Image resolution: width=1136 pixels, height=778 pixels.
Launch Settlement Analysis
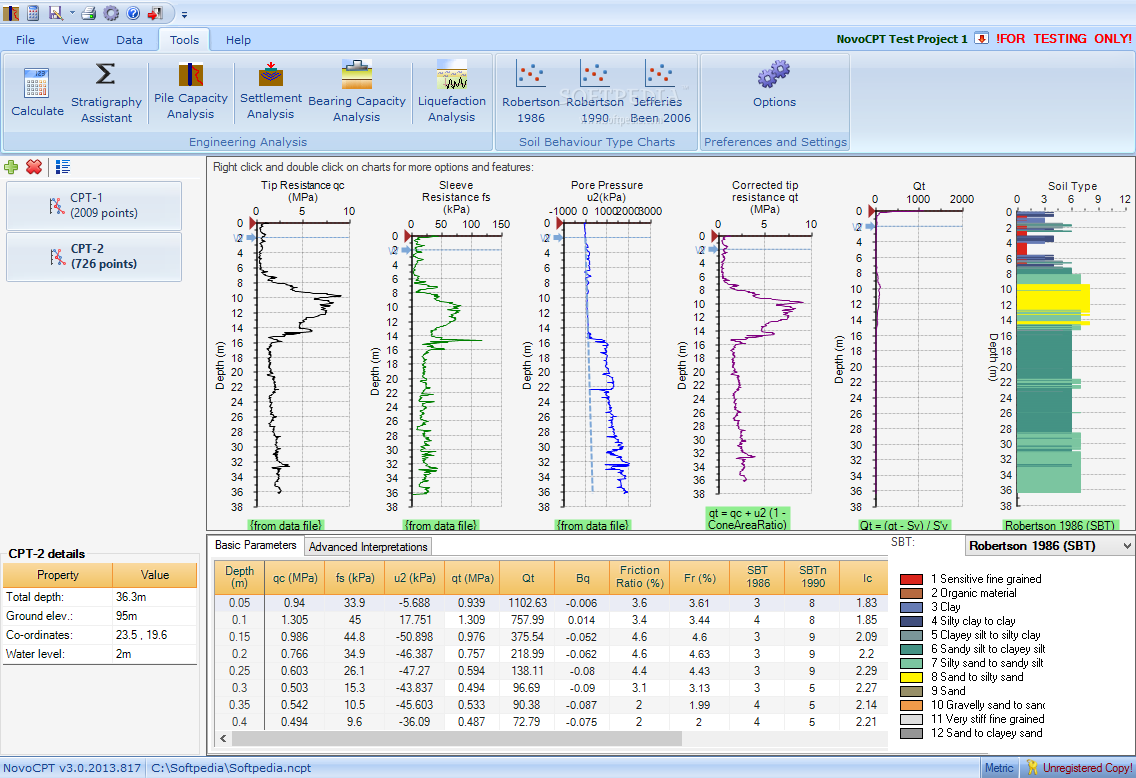tap(270, 91)
